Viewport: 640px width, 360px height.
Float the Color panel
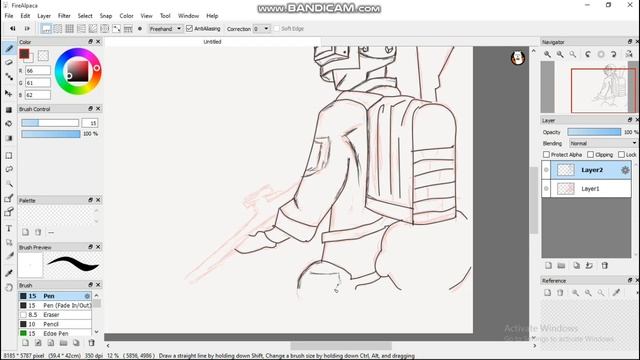pos(91,42)
